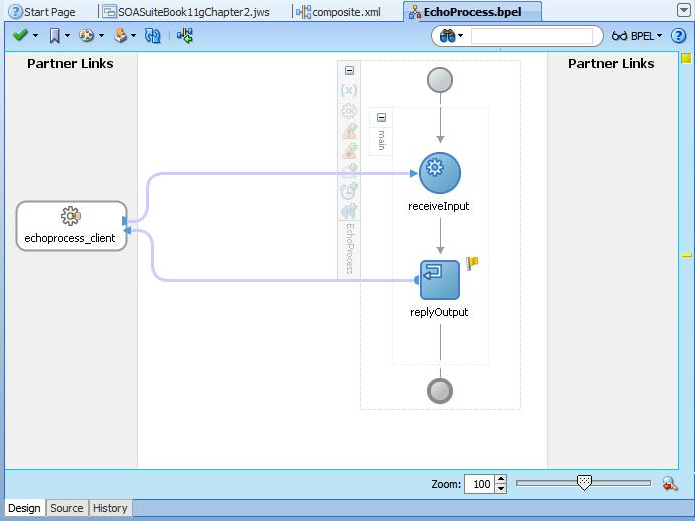
Task: Switch to the composite.xml tab
Action: pos(338,12)
